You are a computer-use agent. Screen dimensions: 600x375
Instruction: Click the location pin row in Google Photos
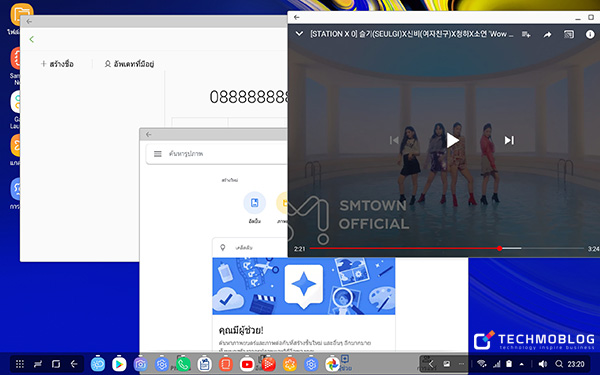coord(249,248)
